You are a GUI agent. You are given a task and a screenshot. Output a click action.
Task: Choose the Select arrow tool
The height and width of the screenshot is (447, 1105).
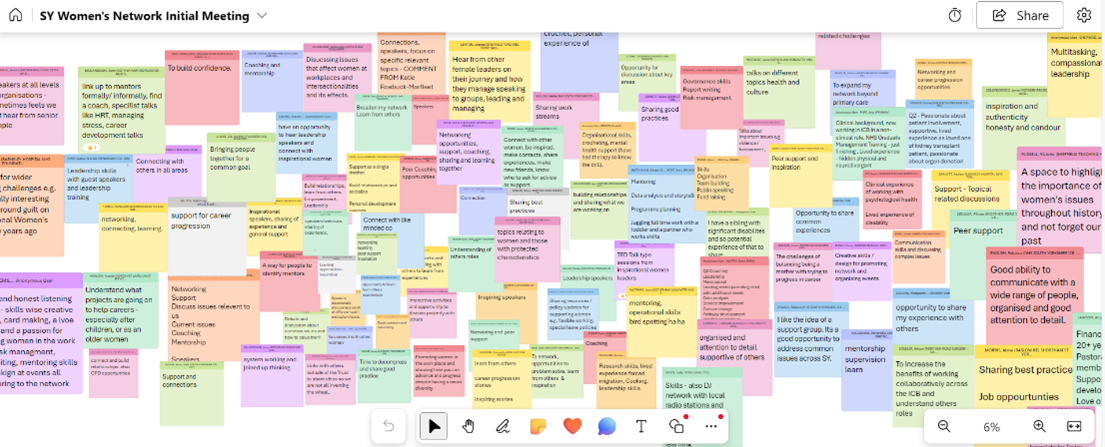[x=434, y=426]
